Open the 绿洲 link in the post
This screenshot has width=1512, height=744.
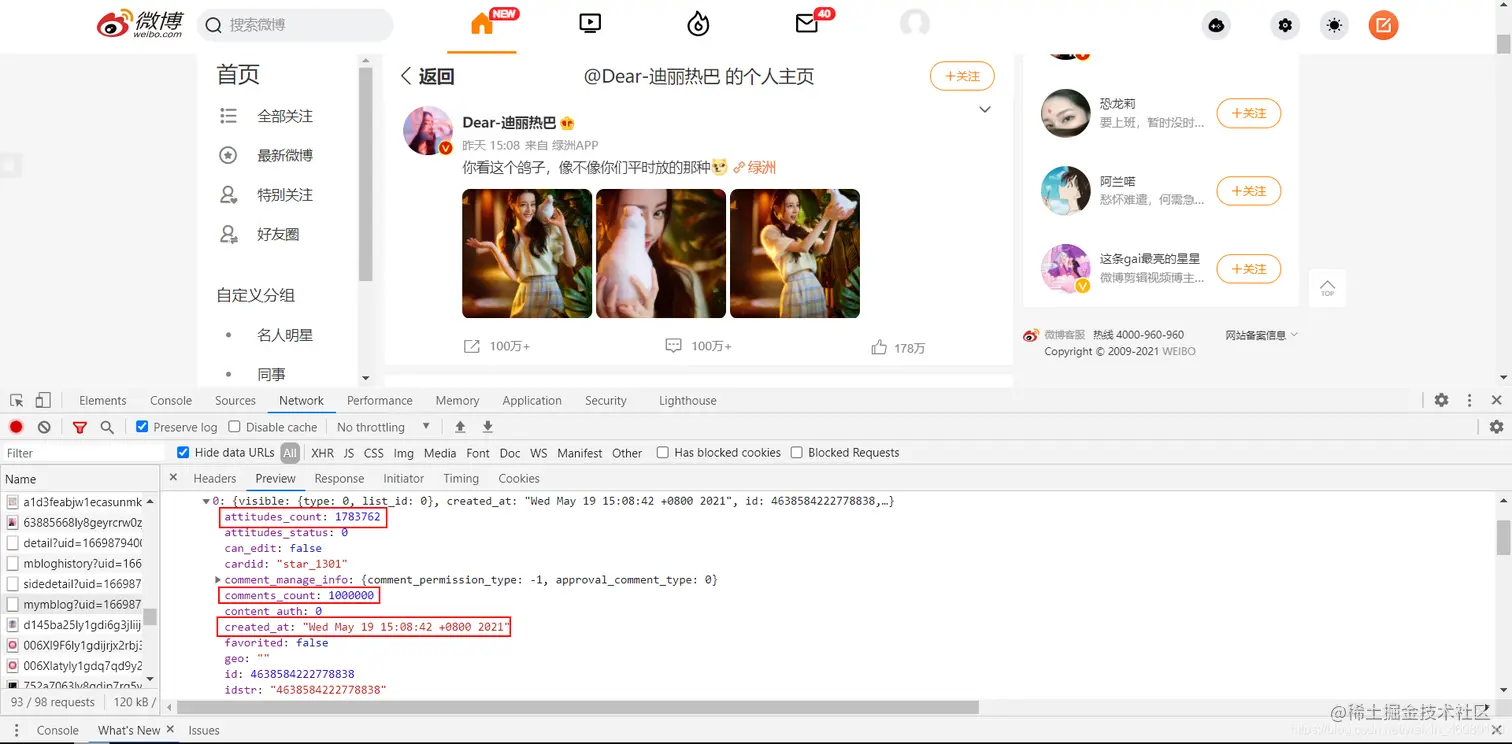pyautogui.click(x=755, y=168)
